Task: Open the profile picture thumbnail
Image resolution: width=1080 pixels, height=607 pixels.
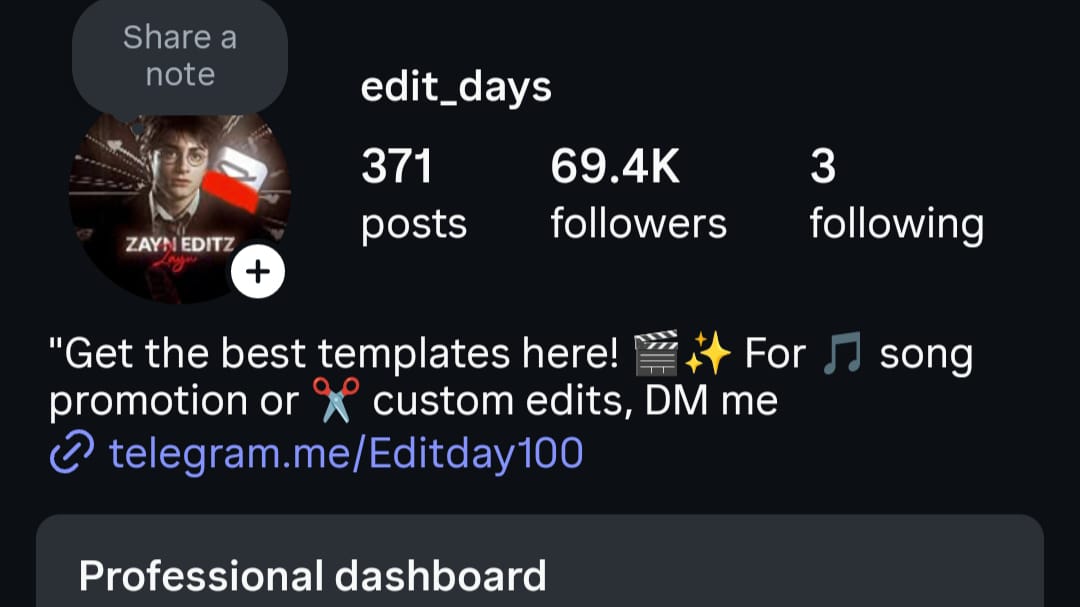Action: (x=179, y=208)
